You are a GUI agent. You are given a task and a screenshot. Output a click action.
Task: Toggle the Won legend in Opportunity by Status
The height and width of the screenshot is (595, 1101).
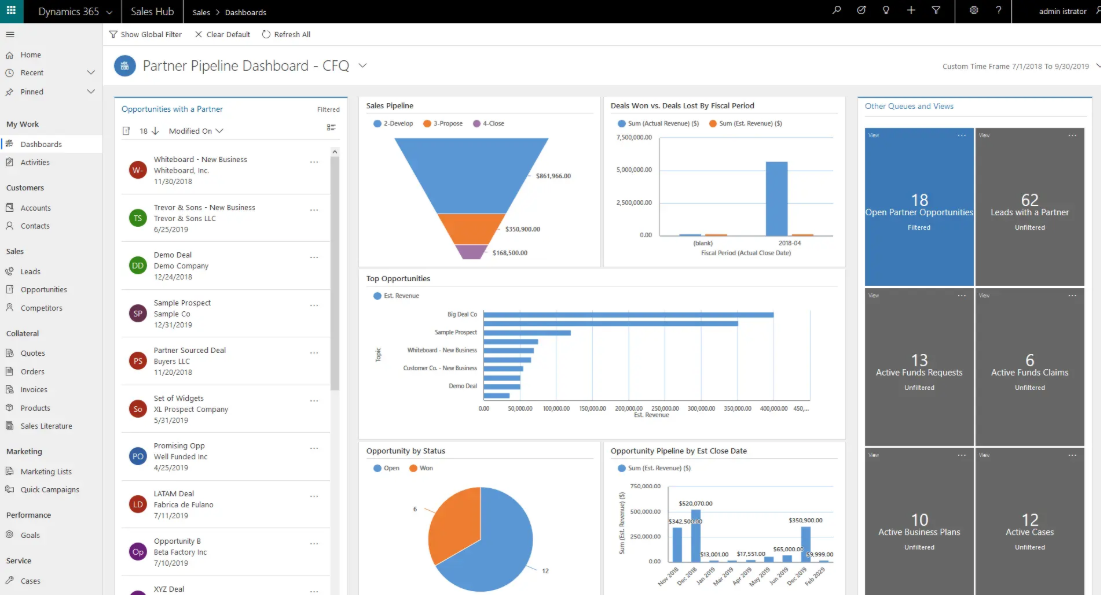pyautogui.click(x=421, y=468)
